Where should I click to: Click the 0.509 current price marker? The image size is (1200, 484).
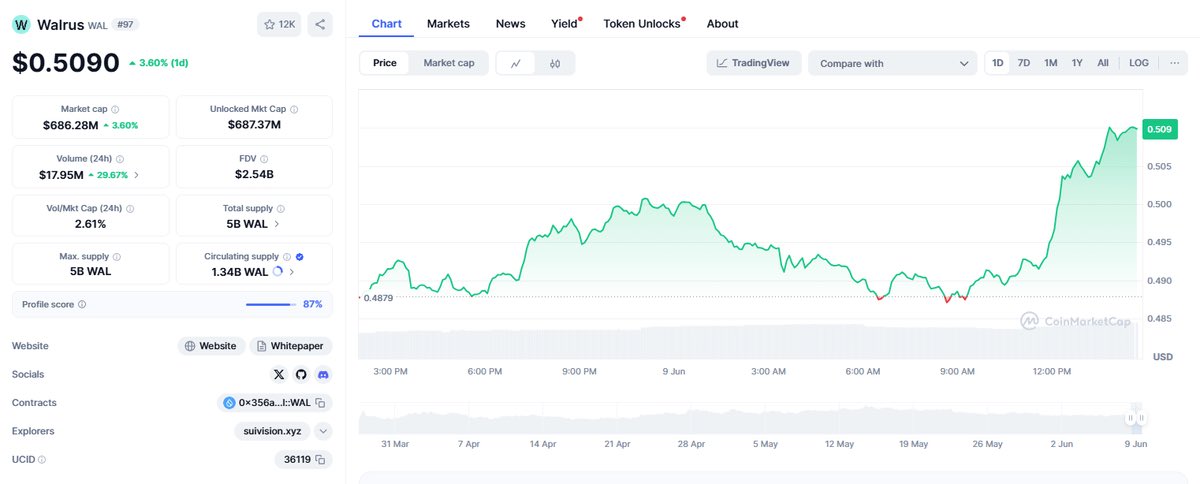[x=1159, y=129]
